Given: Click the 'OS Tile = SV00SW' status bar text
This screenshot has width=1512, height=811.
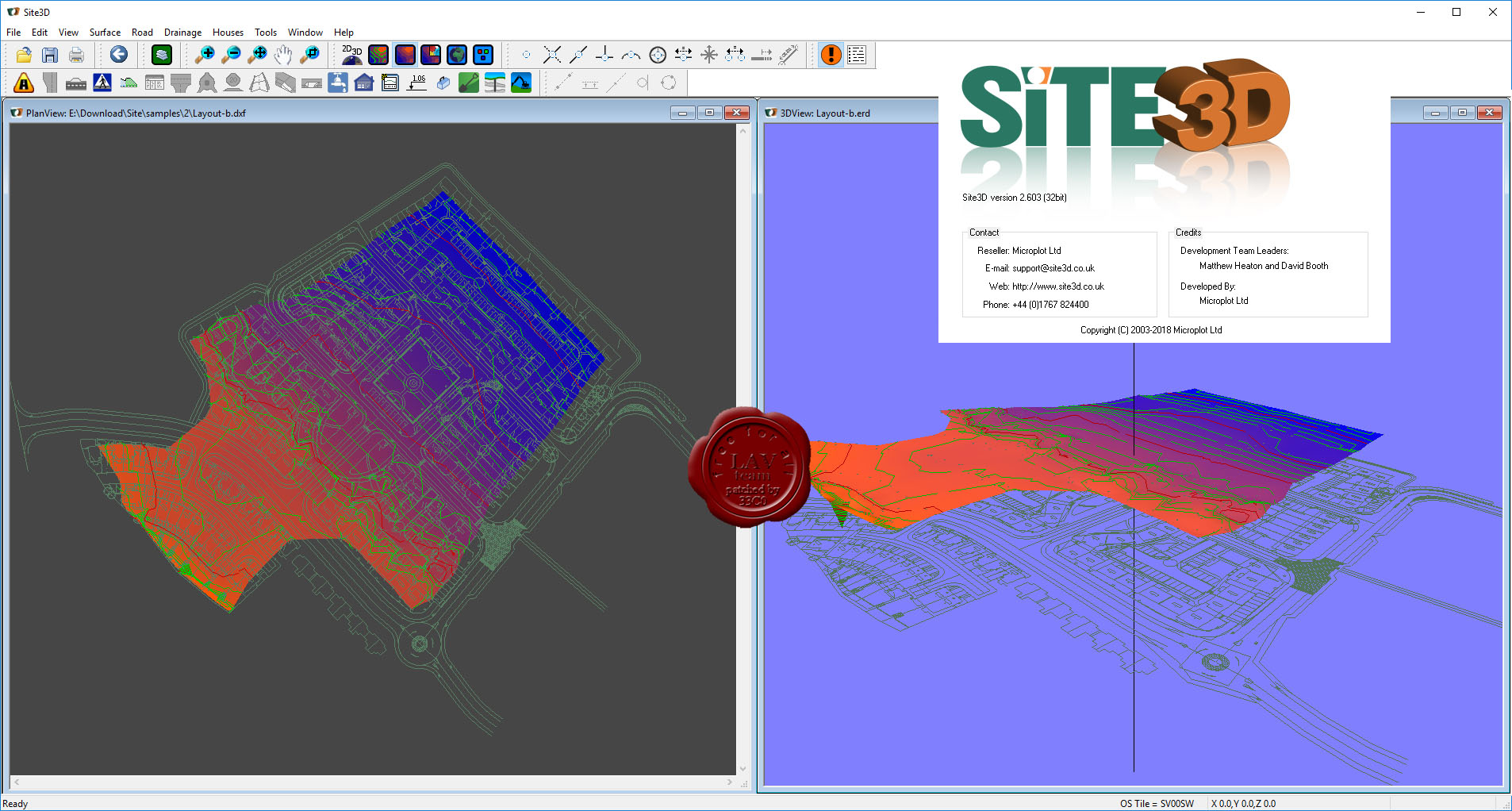Looking at the screenshot, I should 1157,804.
